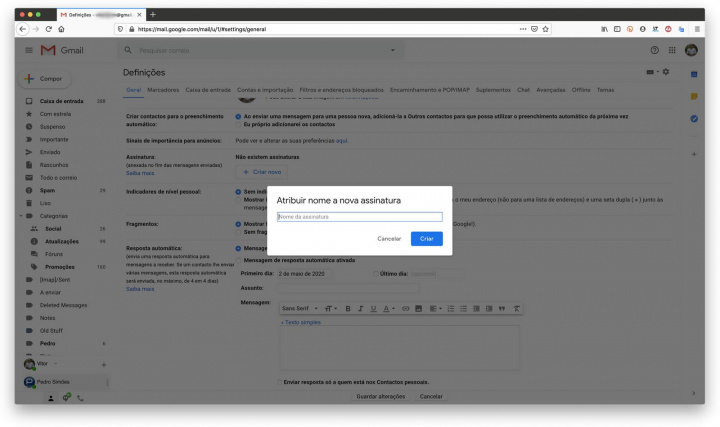720x427 pixels.
Task: Expand the search options dropdown arrow
Action: pos(392,50)
